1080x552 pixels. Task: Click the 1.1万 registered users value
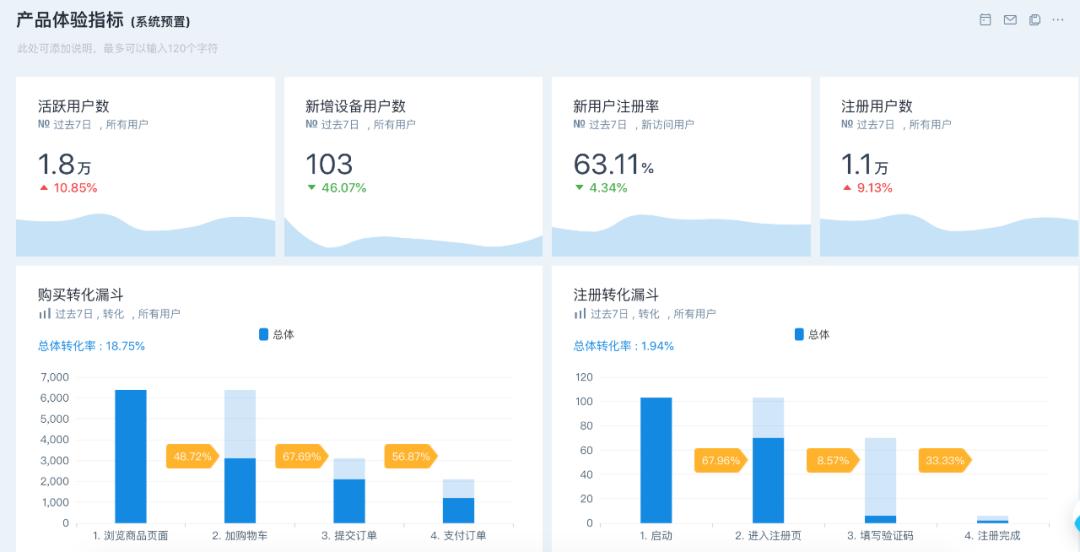[865, 165]
